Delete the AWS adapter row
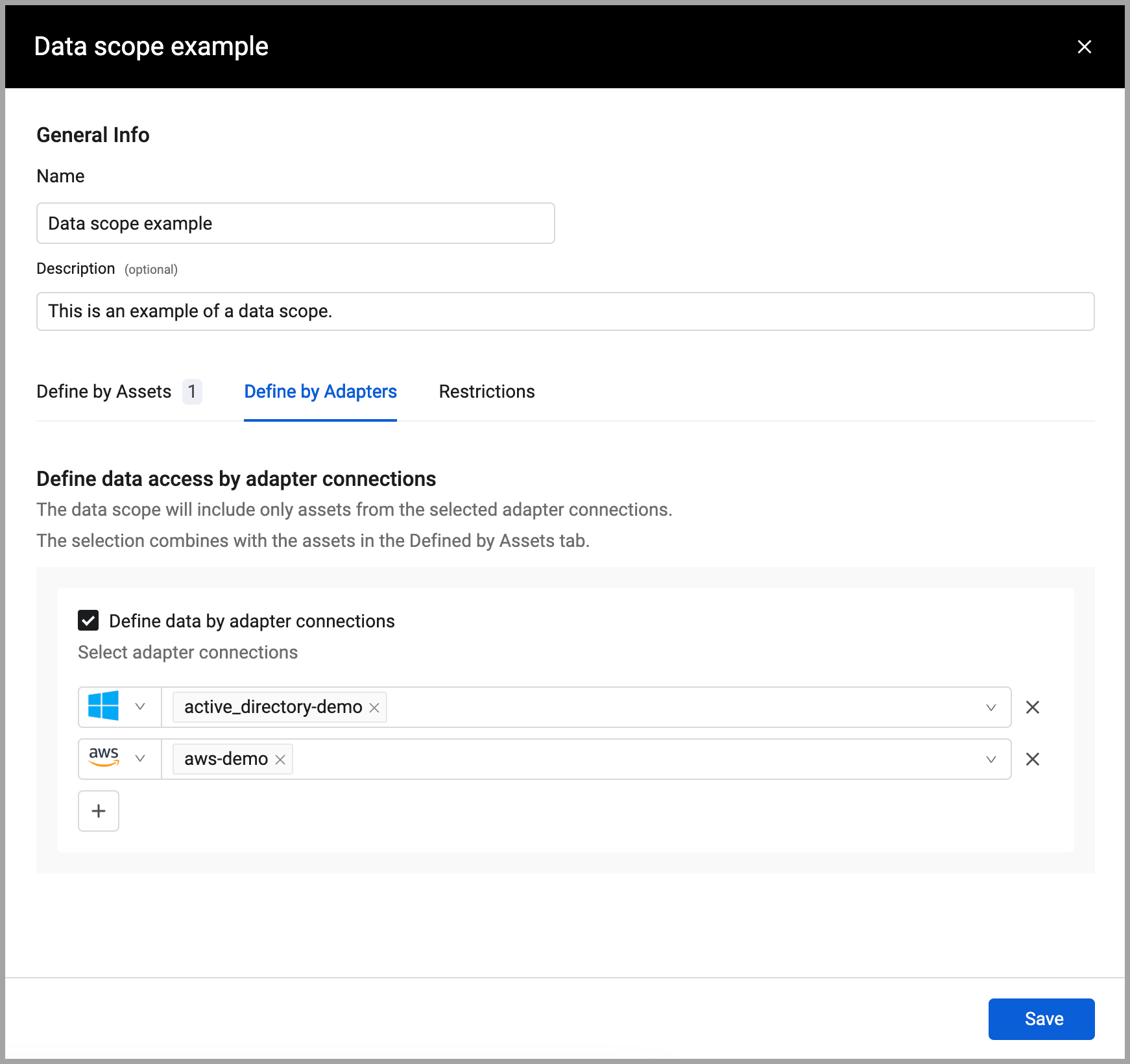Screen dimensions: 1130x1064 [x=1033, y=759]
